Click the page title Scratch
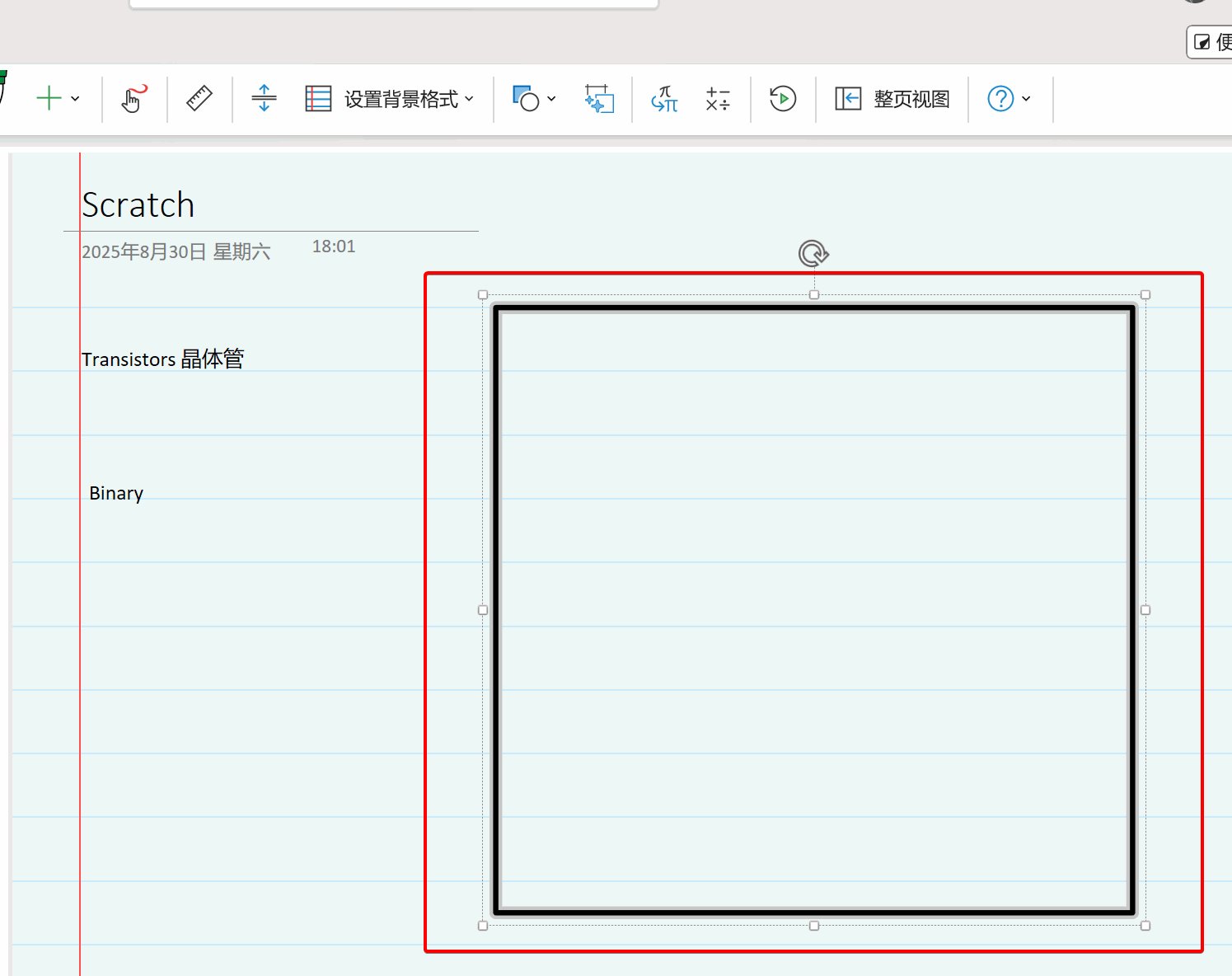 click(138, 205)
